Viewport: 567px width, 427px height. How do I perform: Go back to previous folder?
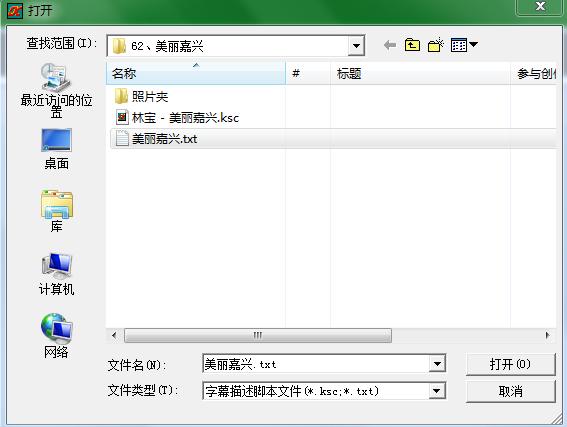tap(390, 45)
